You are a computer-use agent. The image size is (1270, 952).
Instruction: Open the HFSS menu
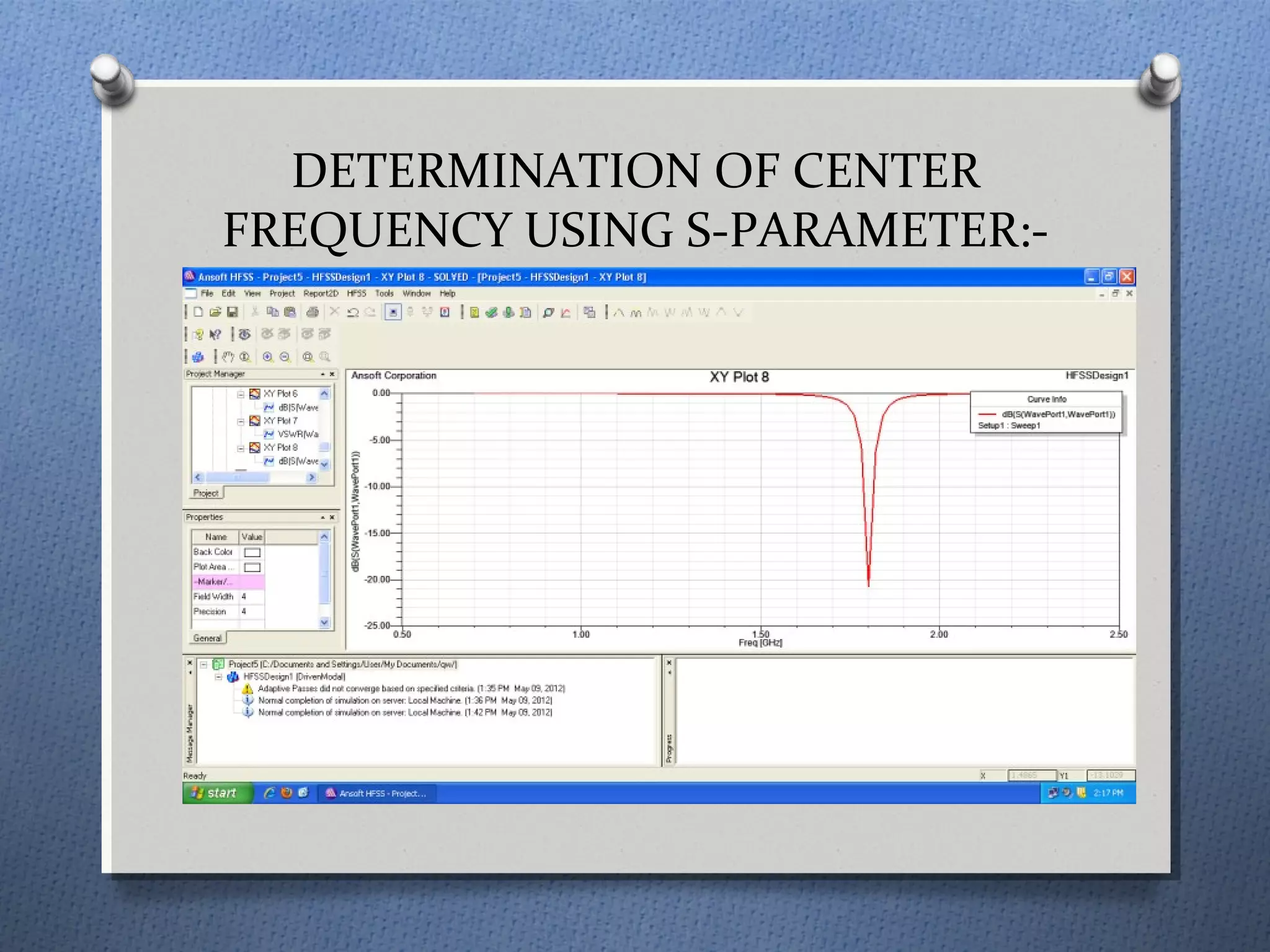(x=357, y=294)
